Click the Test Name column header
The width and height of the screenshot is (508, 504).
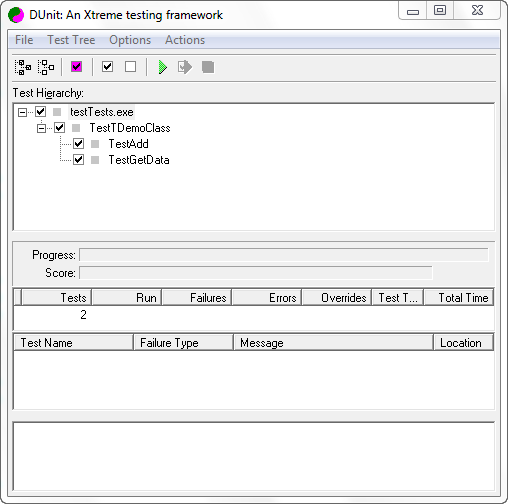tap(73, 343)
